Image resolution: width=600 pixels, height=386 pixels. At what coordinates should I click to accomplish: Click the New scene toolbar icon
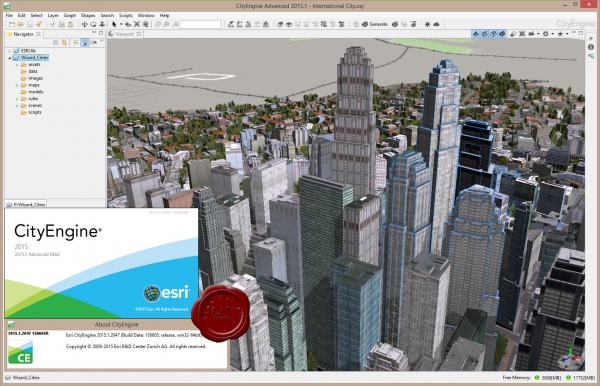11,24
